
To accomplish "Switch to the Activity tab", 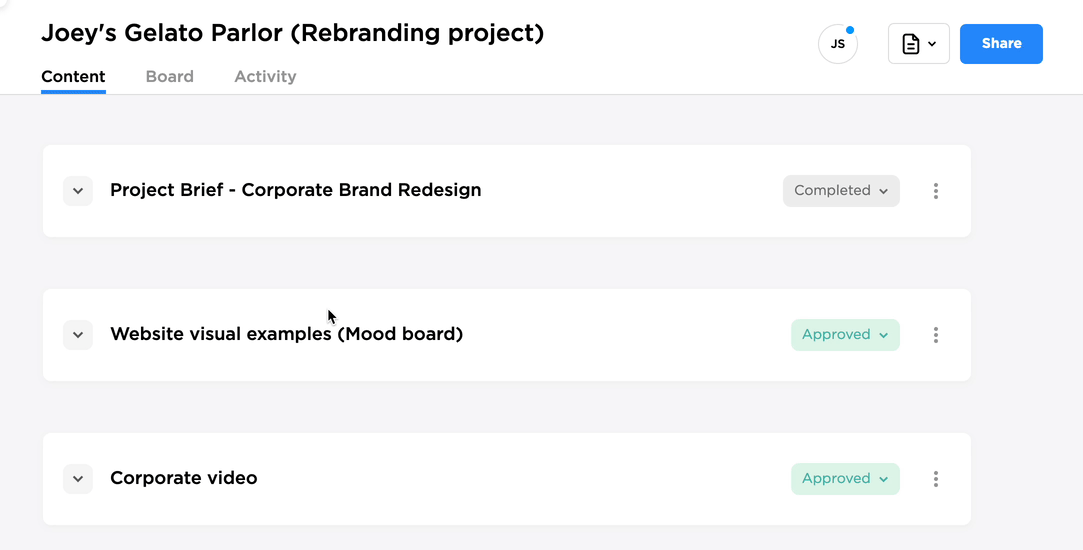I will pyautogui.click(x=265, y=76).
